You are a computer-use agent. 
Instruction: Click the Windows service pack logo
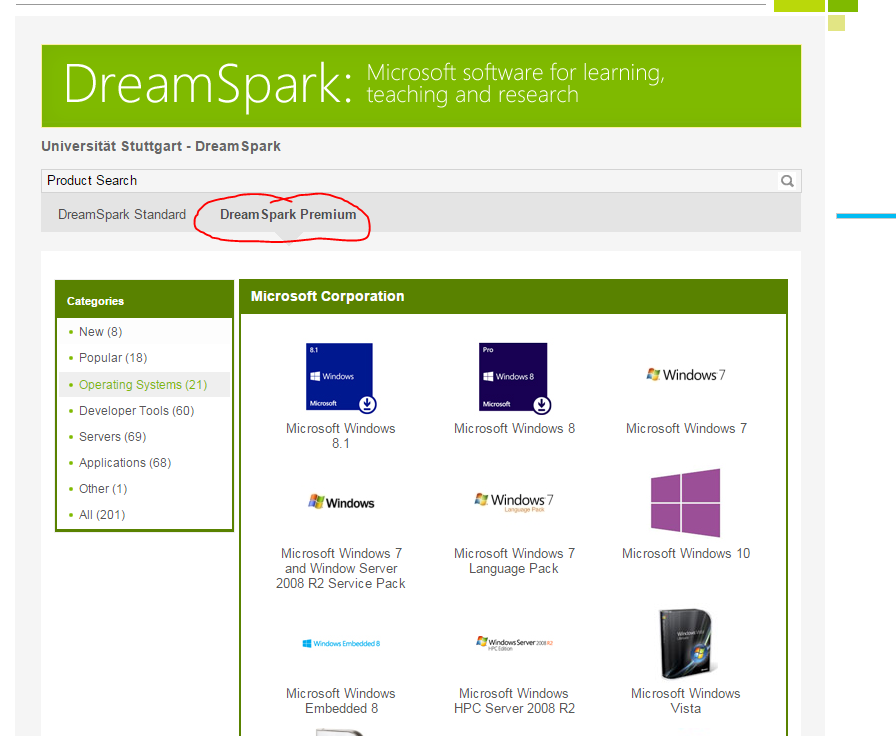[x=341, y=502]
